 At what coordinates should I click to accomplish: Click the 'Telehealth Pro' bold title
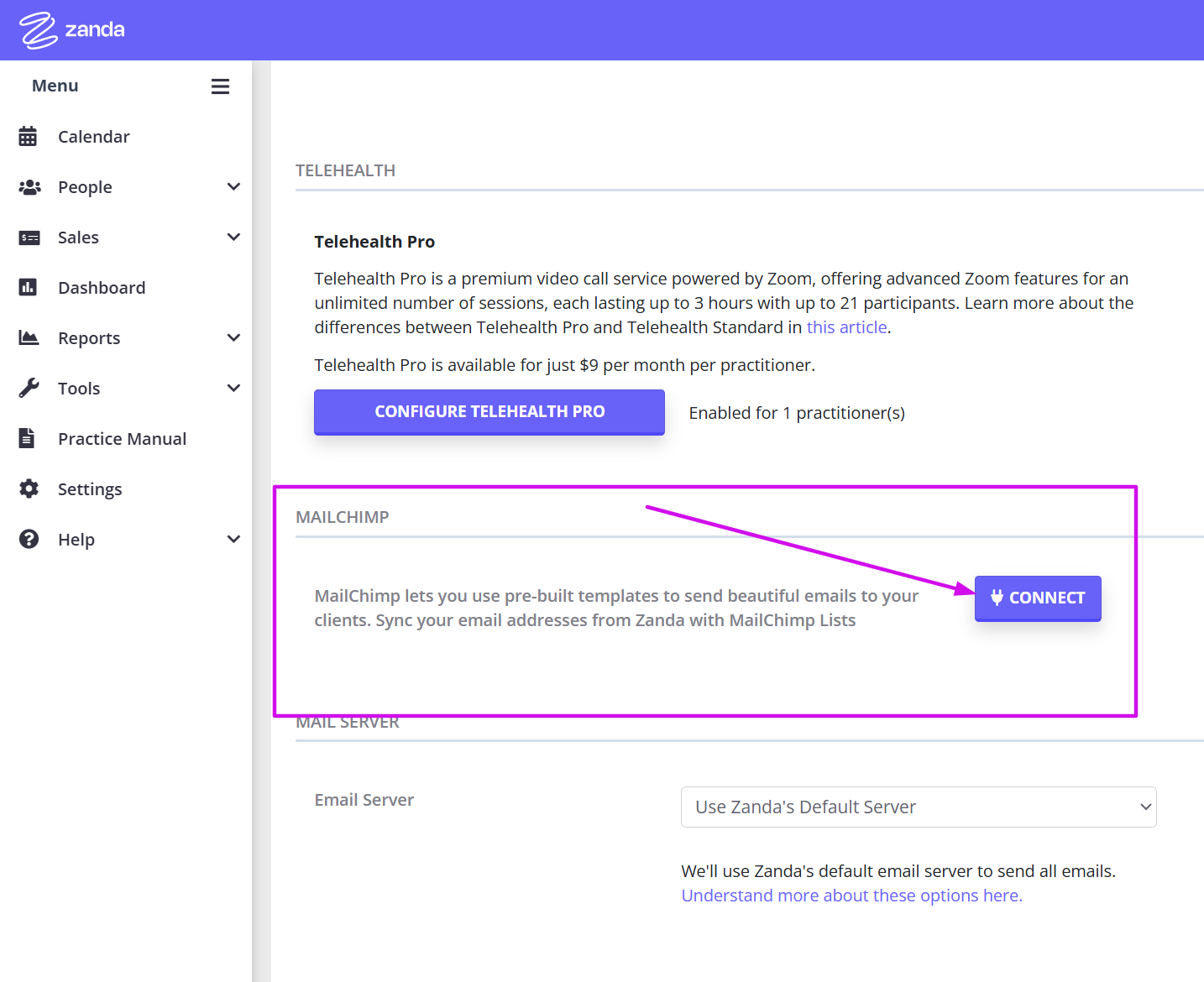click(374, 242)
